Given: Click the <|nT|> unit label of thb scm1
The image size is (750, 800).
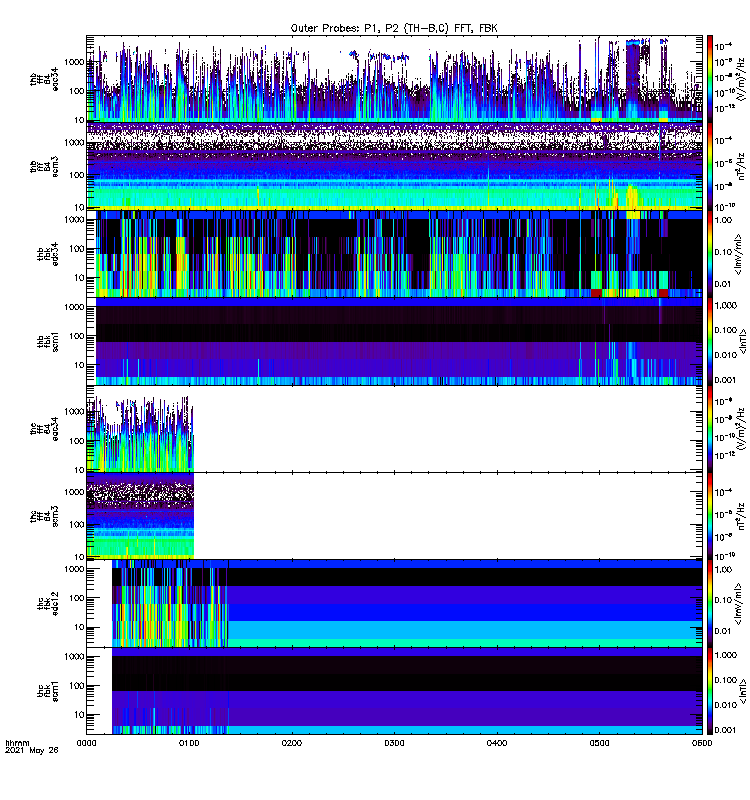Looking at the screenshot, I should tap(743, 341).
